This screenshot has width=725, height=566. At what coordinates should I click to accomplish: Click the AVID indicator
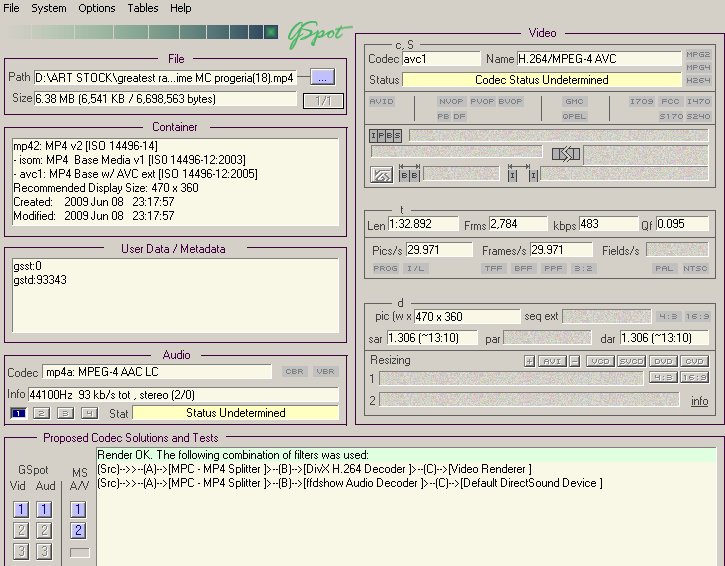381,101
